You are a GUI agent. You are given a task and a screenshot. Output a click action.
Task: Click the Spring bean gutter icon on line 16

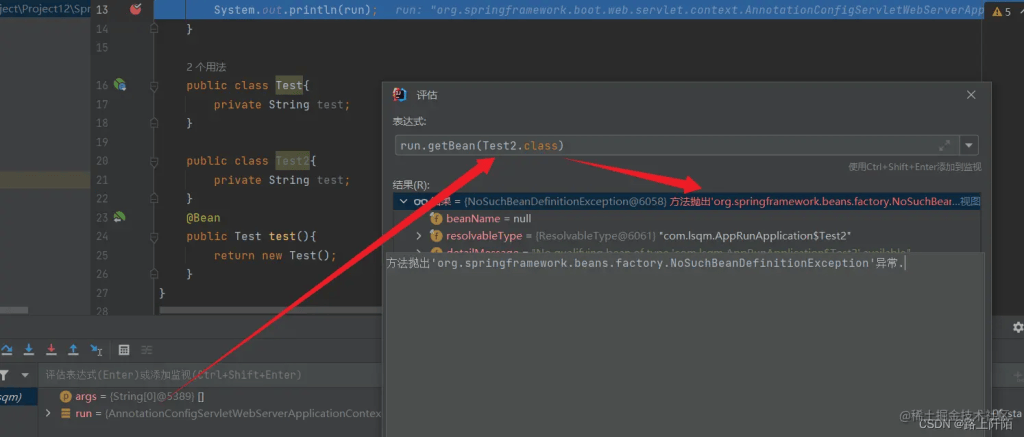[120, 85]
